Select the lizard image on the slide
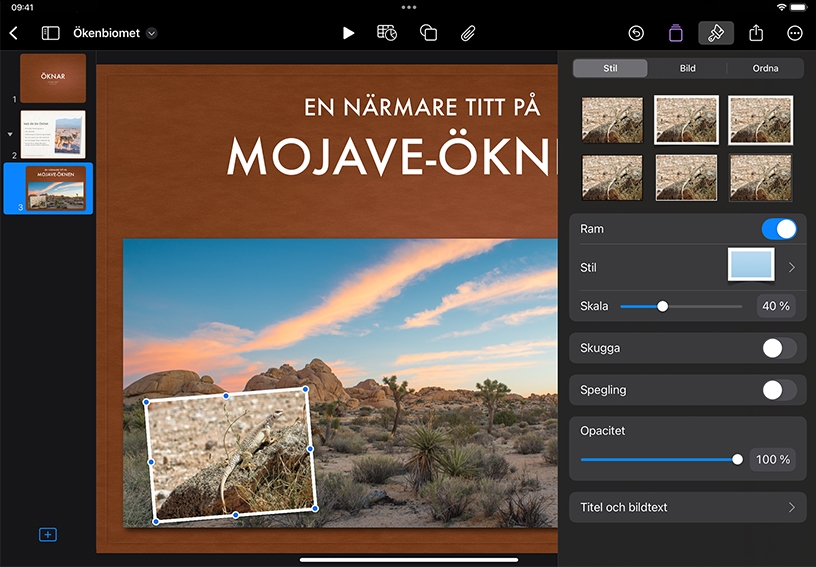Image resolution: width=816 pixels, height=567 pixels. (x=231, y=456)
